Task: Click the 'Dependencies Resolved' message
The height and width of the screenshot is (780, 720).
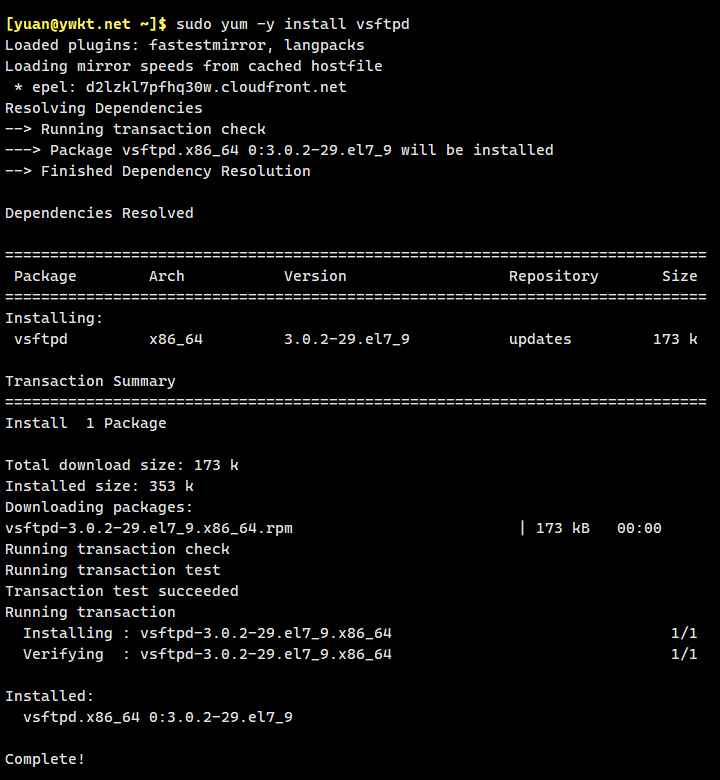Action: [99, 213]
